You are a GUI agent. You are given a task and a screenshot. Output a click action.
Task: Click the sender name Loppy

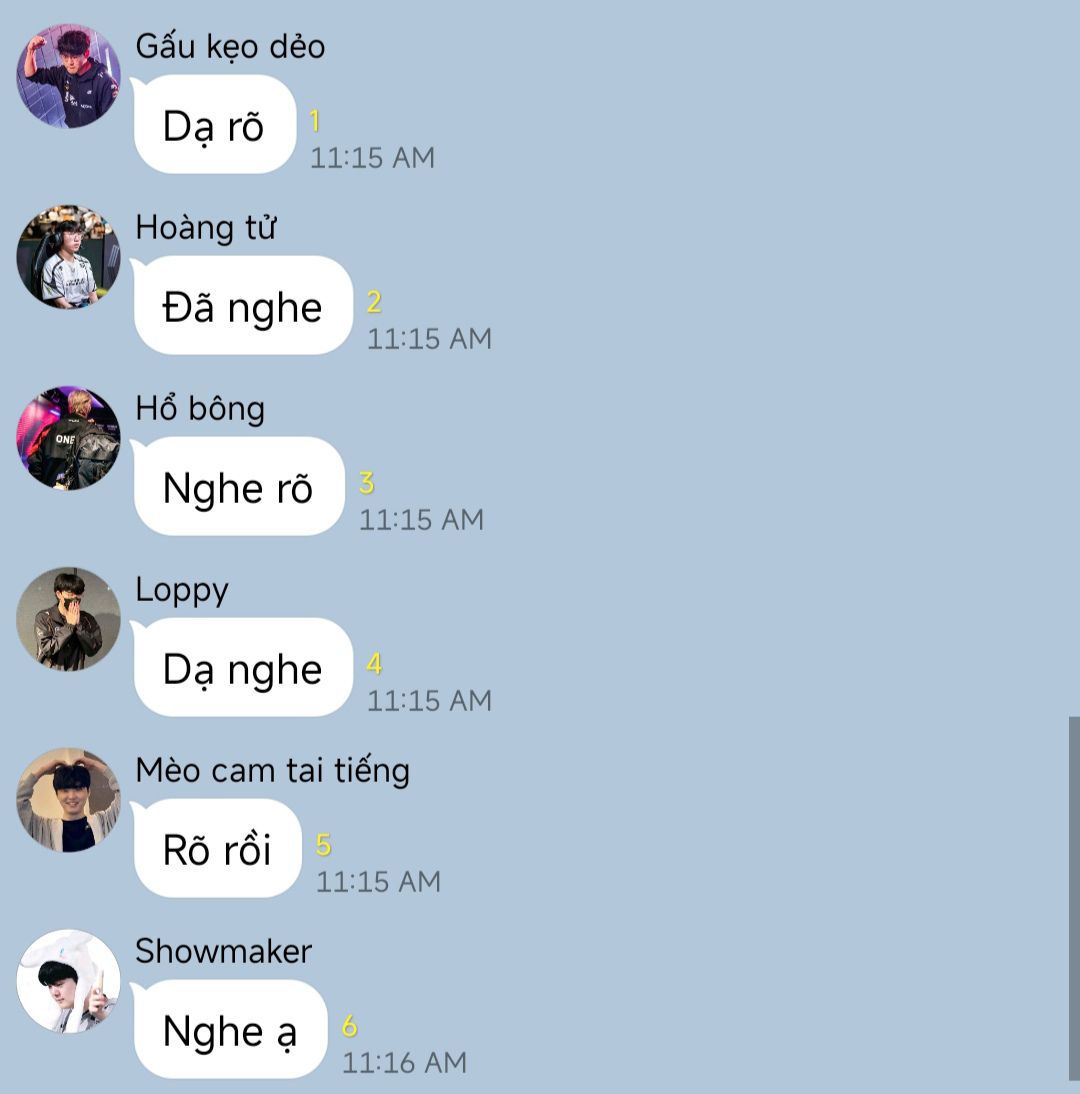pos(182,591)
